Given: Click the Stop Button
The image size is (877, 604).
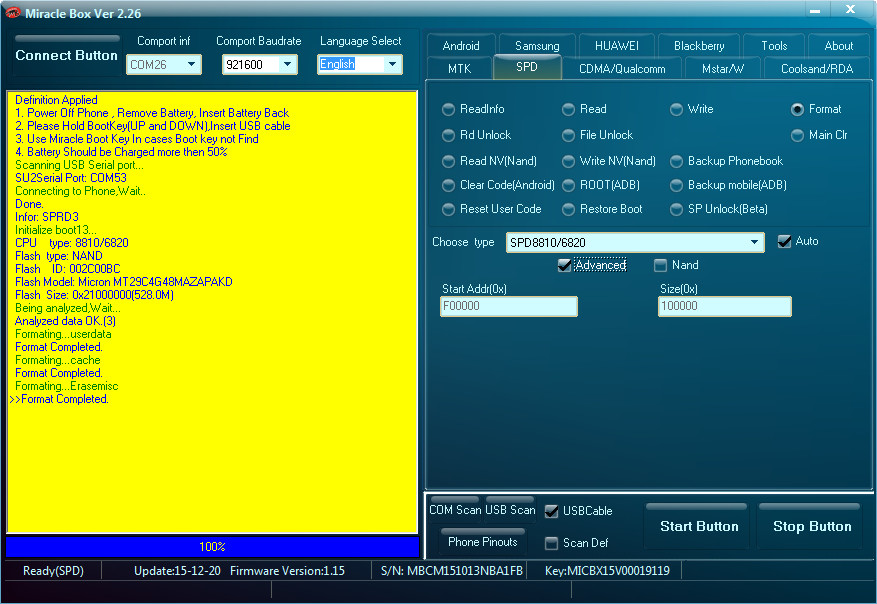Looking at the screenshot, I should (812, 526).
